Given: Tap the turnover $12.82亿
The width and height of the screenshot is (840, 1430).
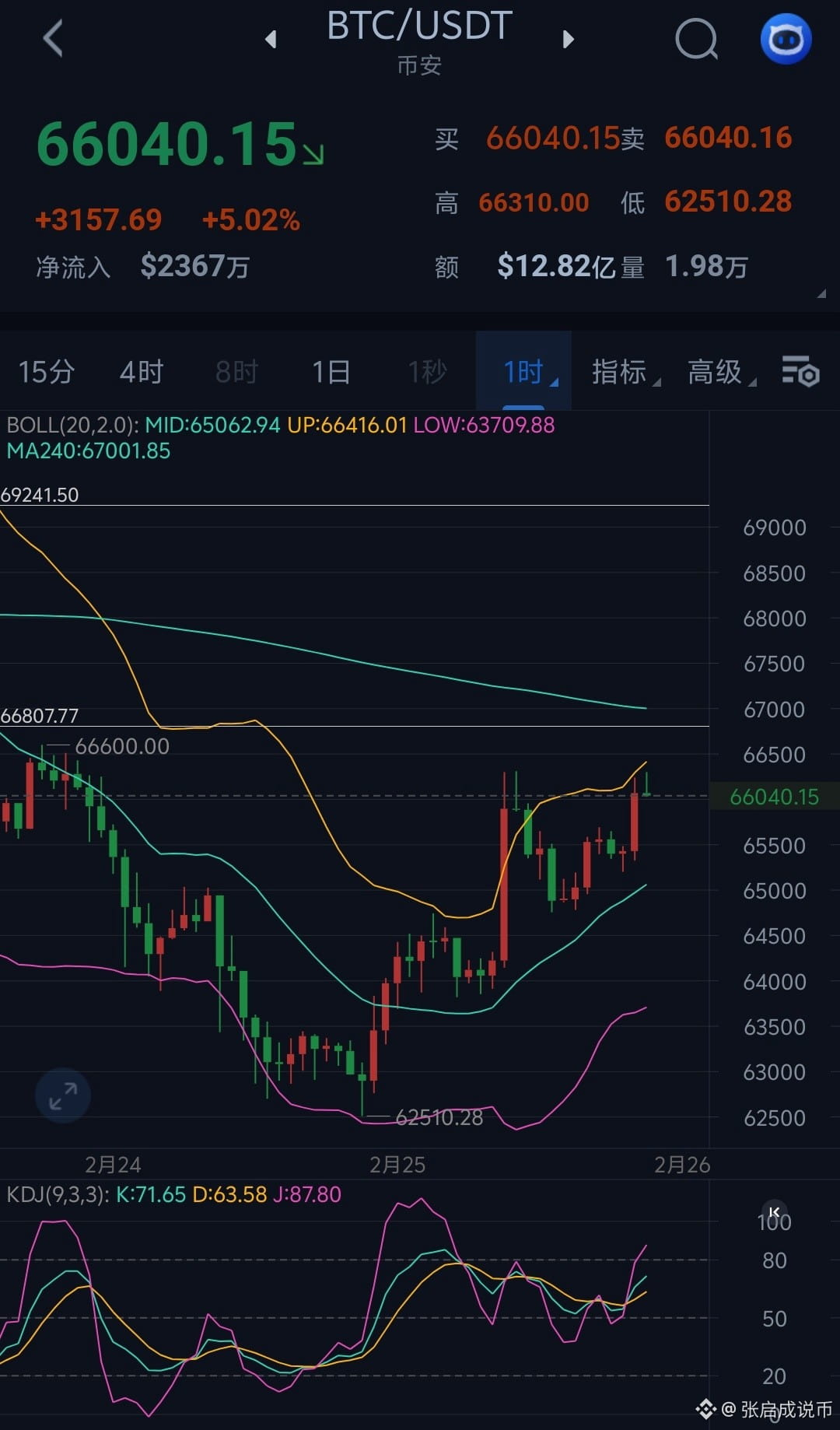Looking at the screenshot, I should 557,266.
